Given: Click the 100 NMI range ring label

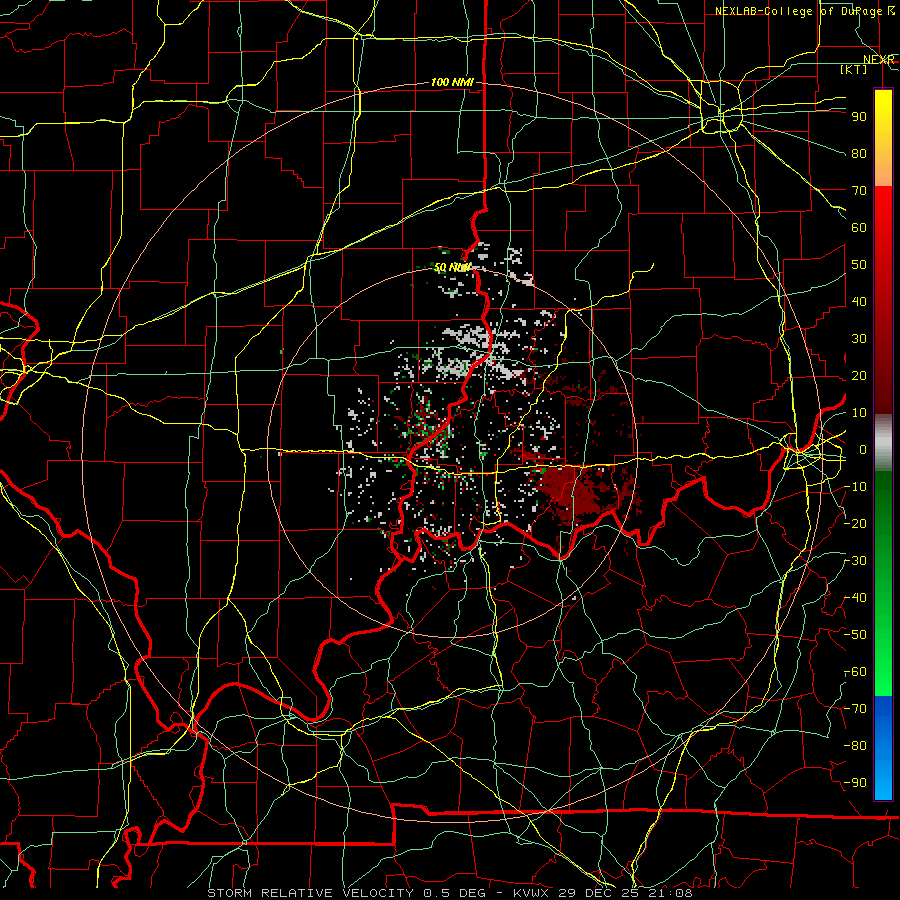Looking at the screenshot, I should click(x=452, y=83).
